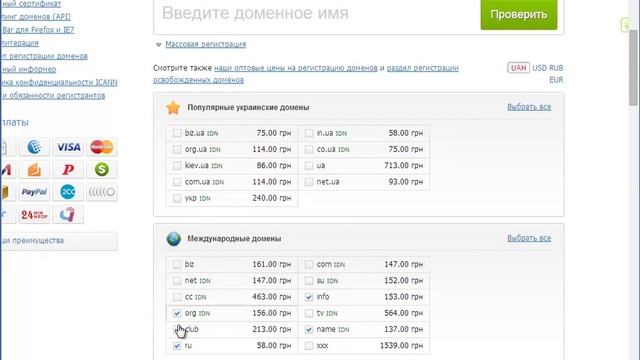Open the Bar для Firefox и IE7 link
The width and height of the screenshot is (640, 360).
tap(38, 30)
